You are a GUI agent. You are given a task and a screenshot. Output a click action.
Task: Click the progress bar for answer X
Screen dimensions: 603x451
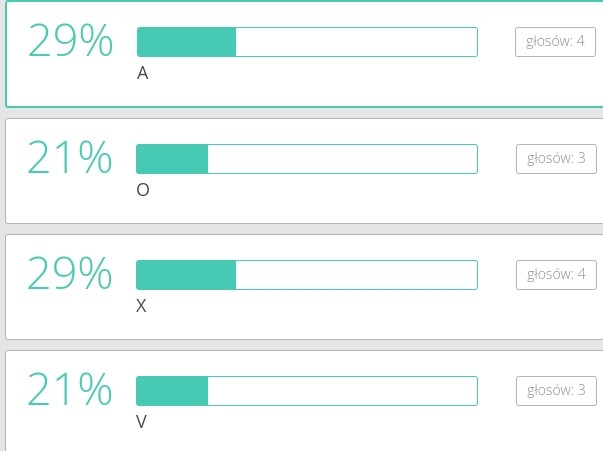(x=307, y=275)
